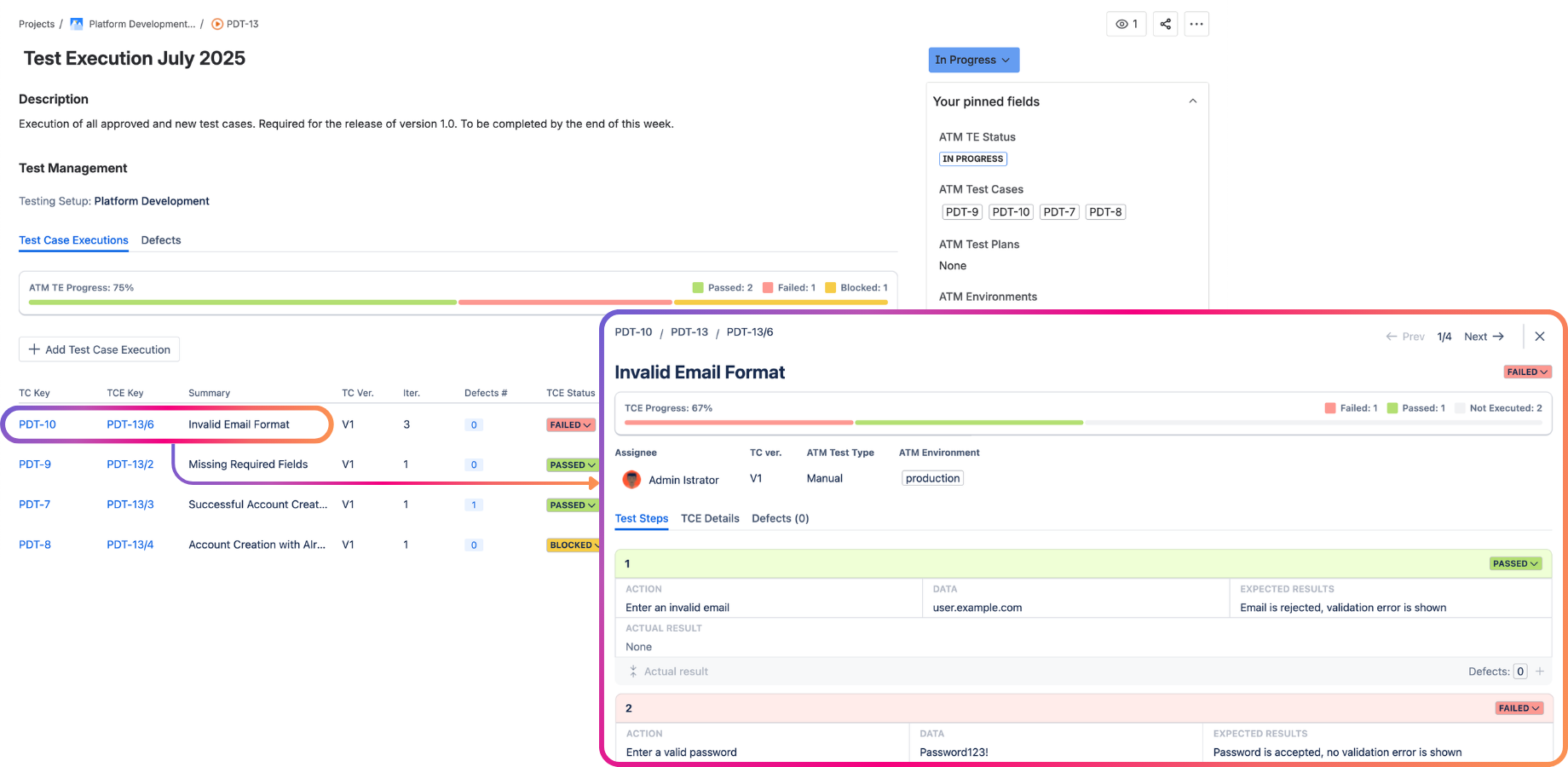Open the more actions ellipsis menu
Image resolution: width=1568 pixels, height=767 pixels.
(1196, 24)
